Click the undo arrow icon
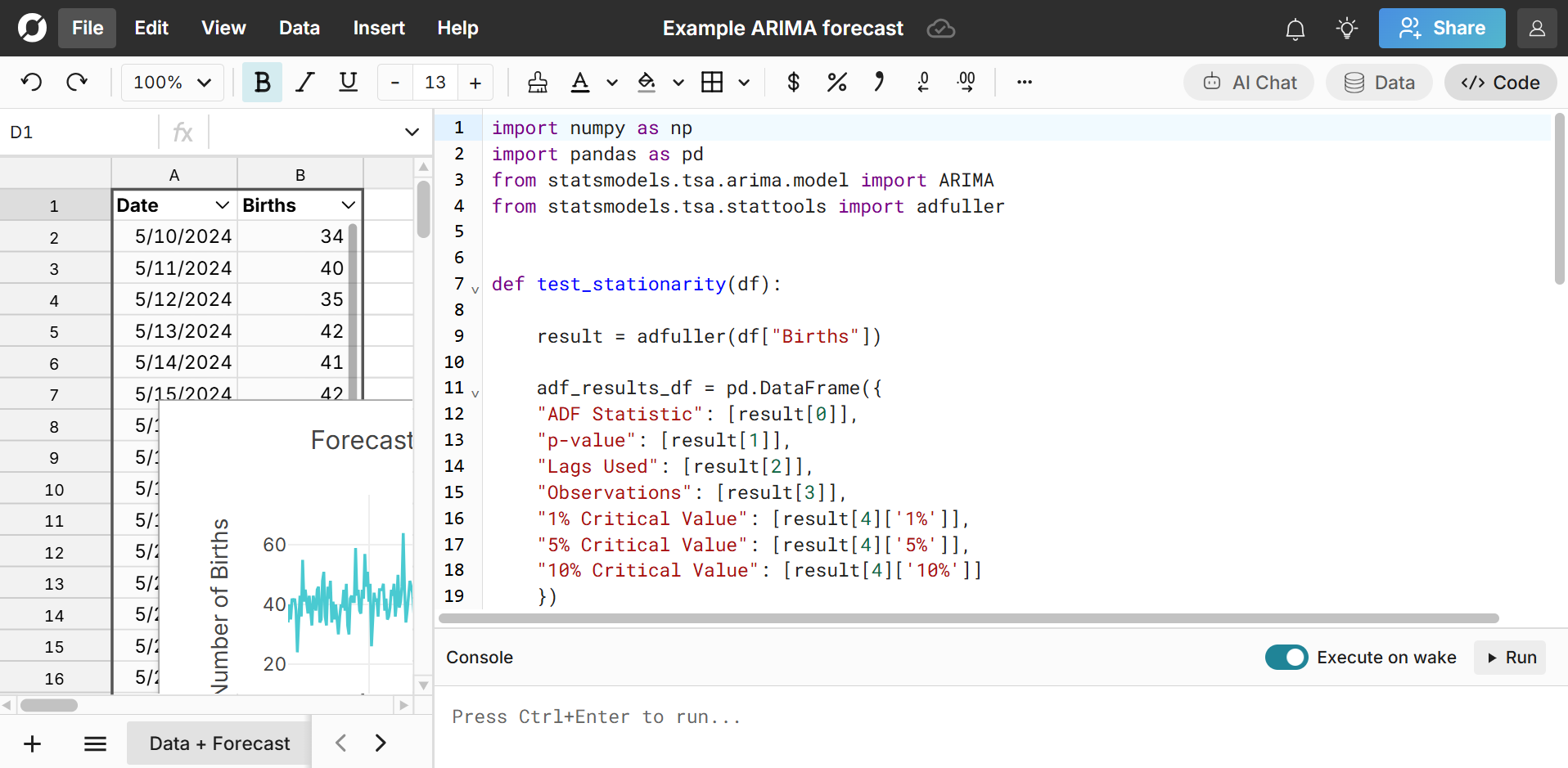 pos(31,82)
